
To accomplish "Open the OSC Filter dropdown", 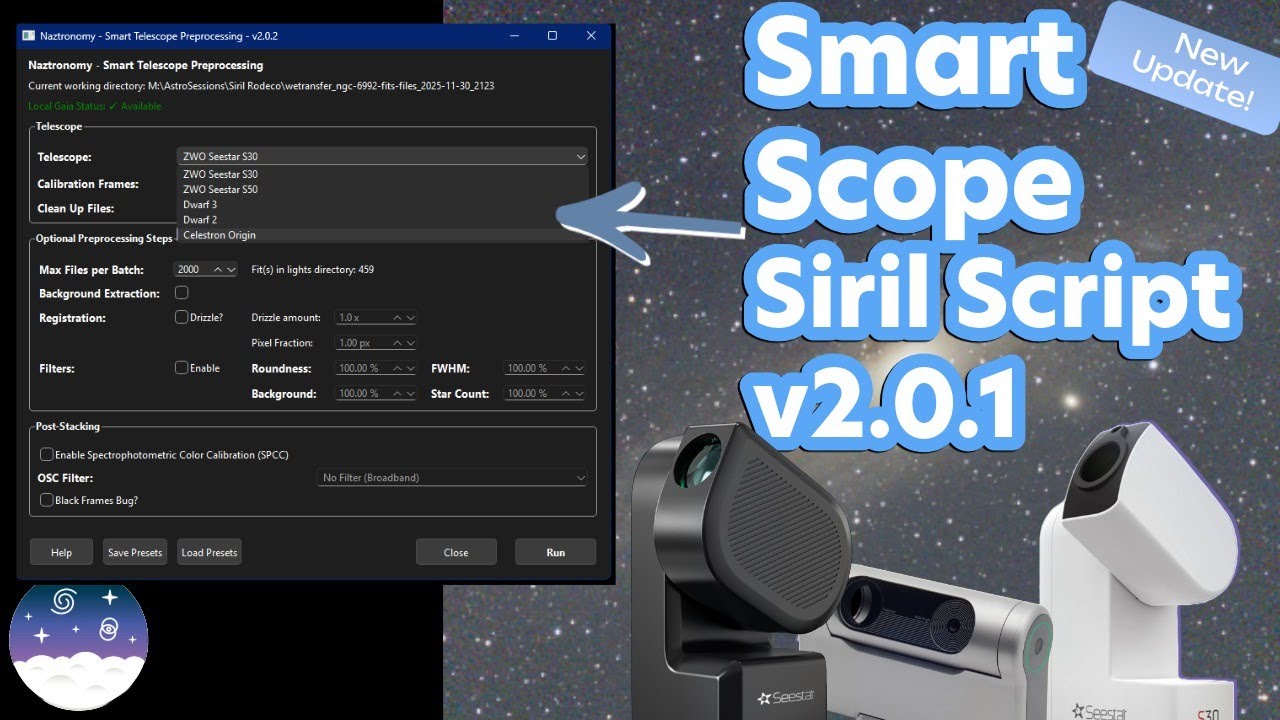I will click(x=452, y=478).
